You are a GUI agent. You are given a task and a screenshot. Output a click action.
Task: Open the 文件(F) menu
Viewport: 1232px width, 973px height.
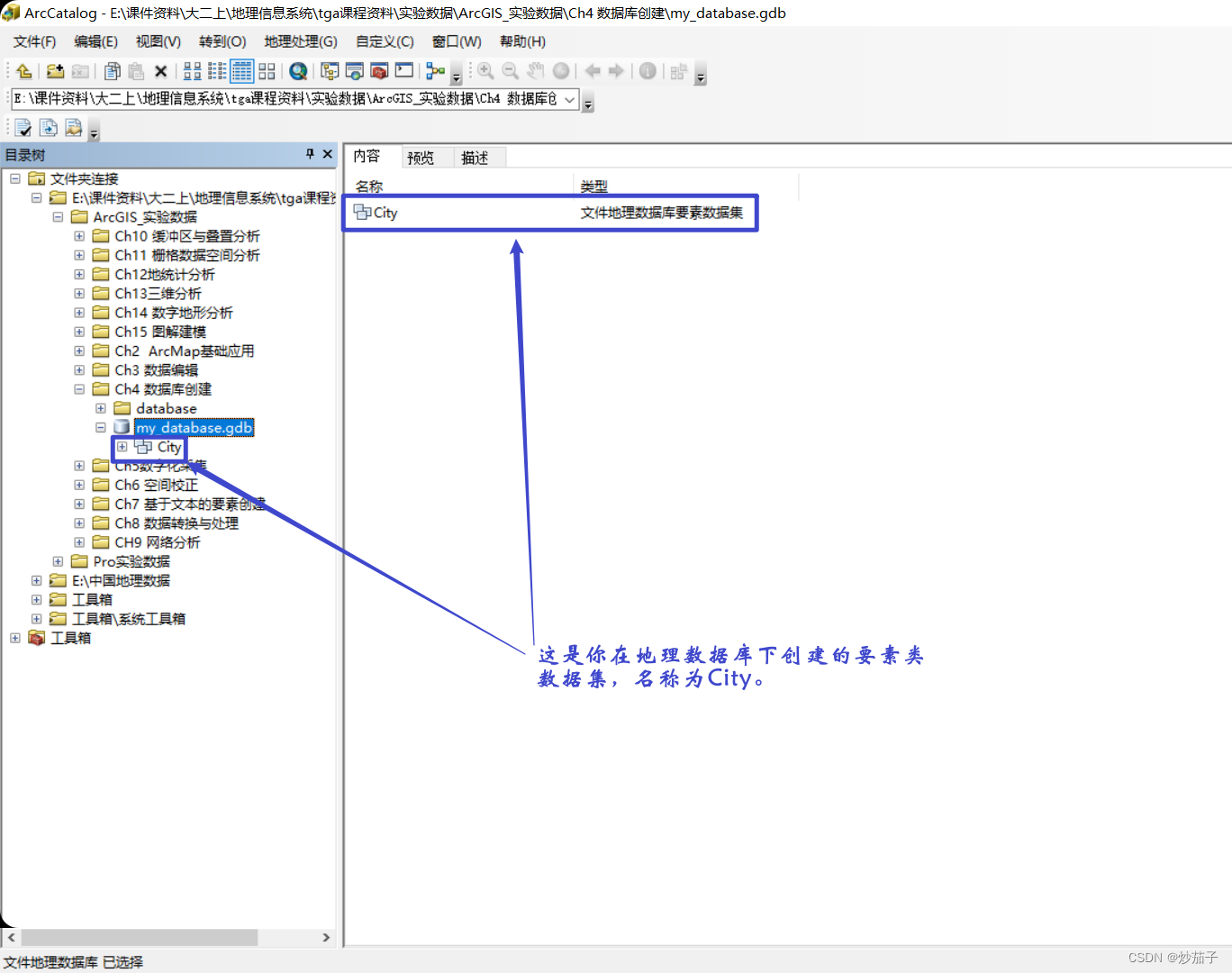point(34,41)
